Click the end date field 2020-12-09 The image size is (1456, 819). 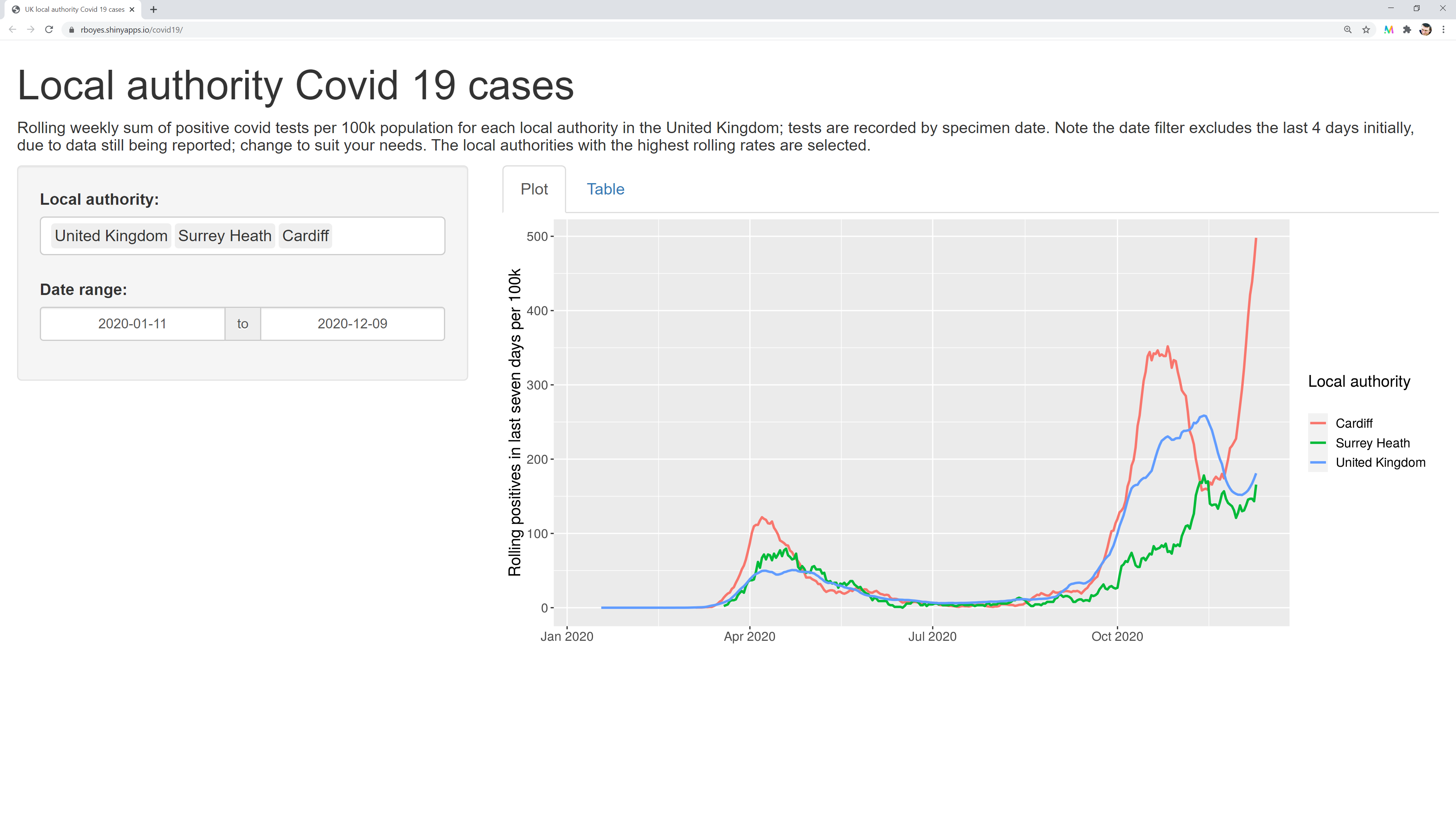[352, 324]
